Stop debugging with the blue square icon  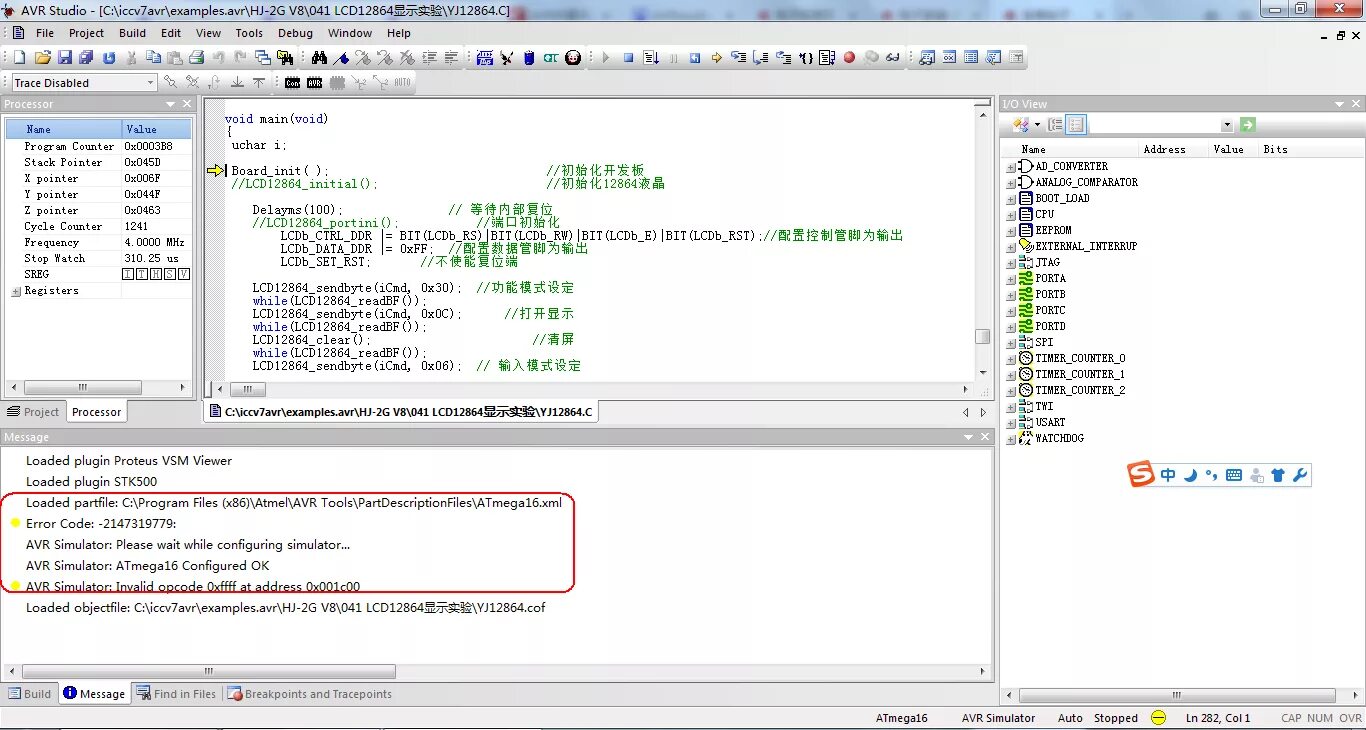[629, 57]
